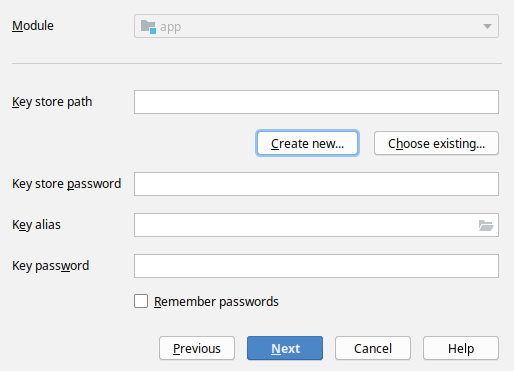The image size is (514, 371).
Task: Enable the Remember passwords checkbox
Action: [141, 301]
